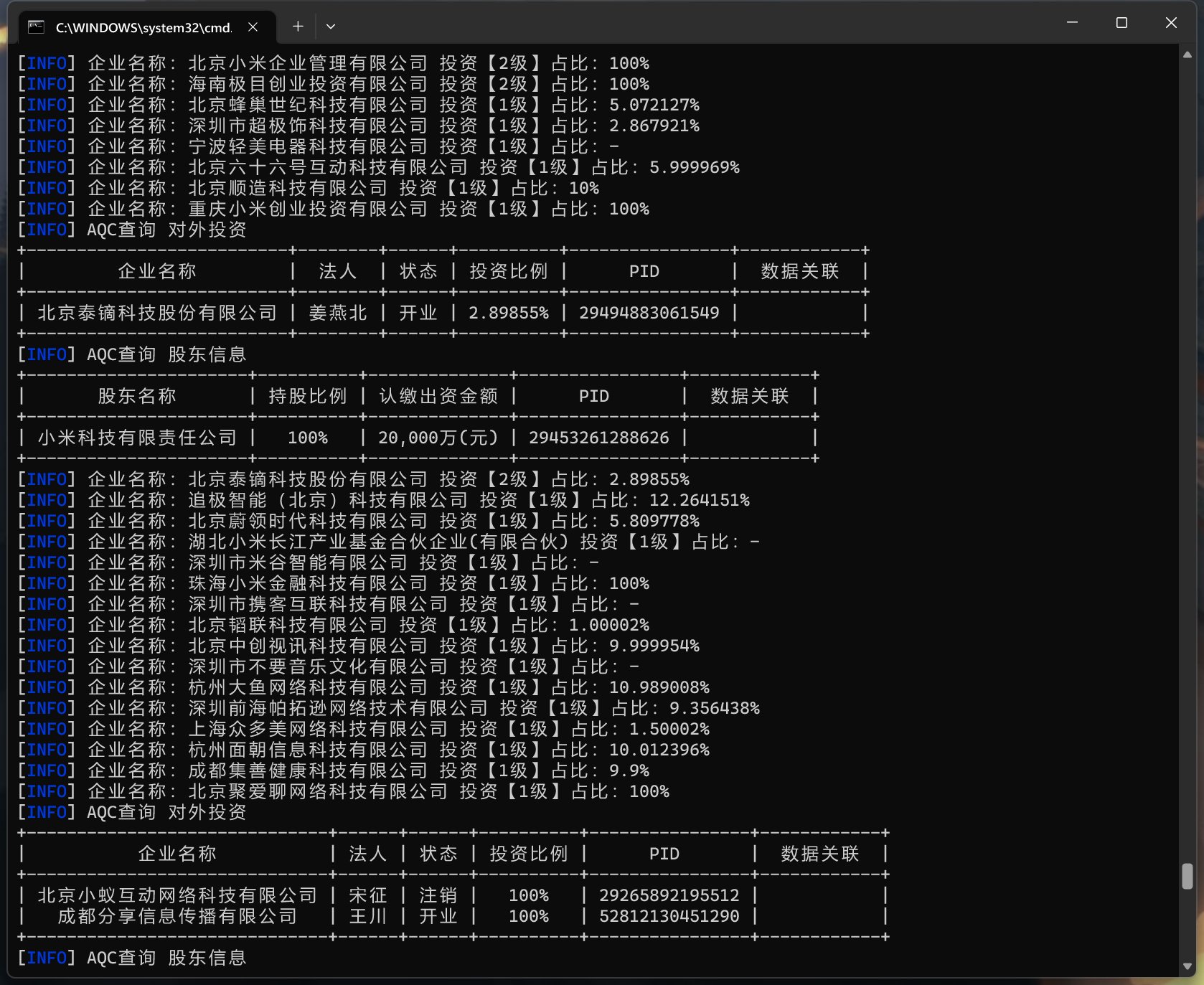The height and width of the screenshot is (985, 1204).
Task: Click PID 29494883061549
Action: 649,313
